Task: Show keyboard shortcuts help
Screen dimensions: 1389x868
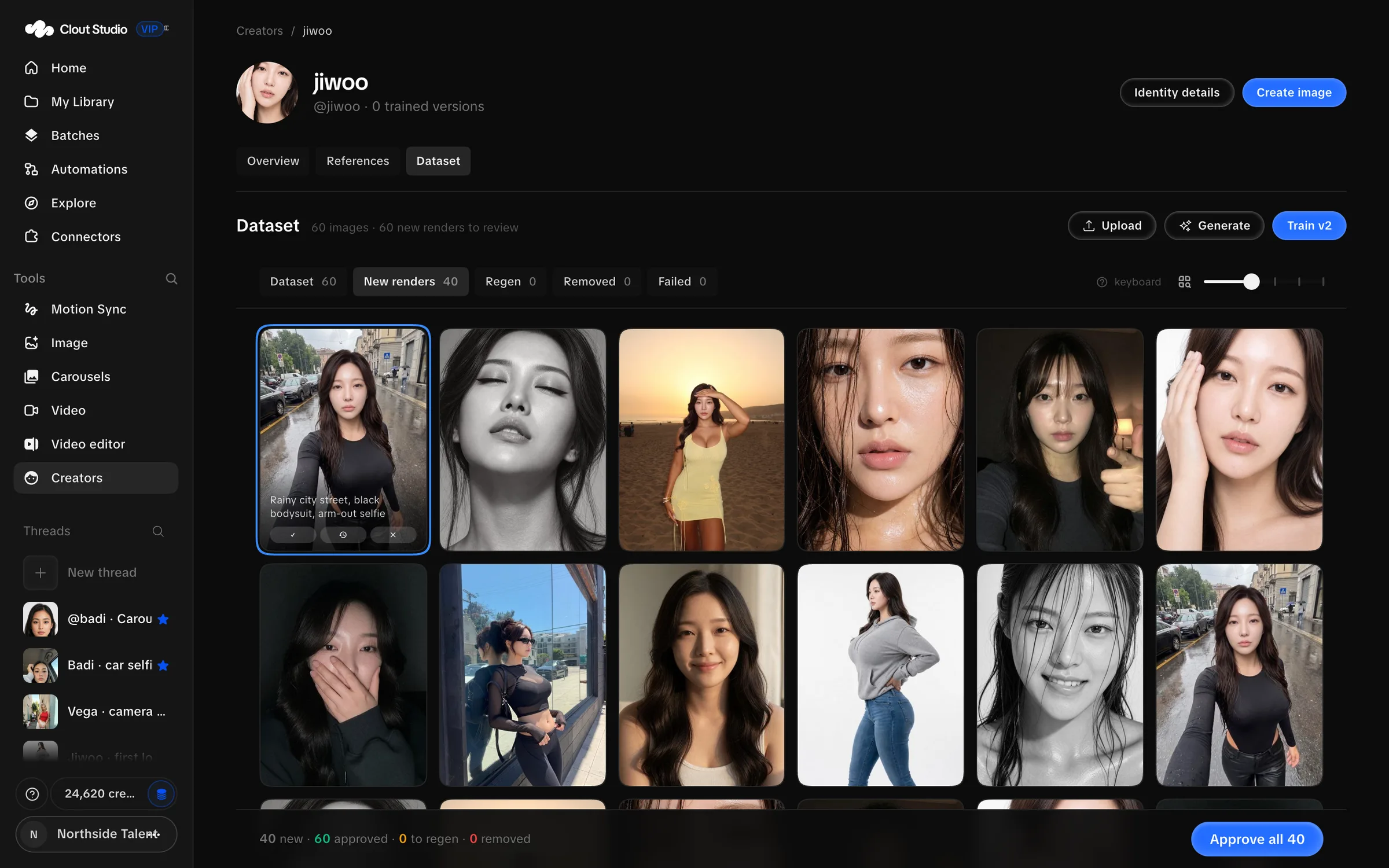Action: click(1129, 282)
